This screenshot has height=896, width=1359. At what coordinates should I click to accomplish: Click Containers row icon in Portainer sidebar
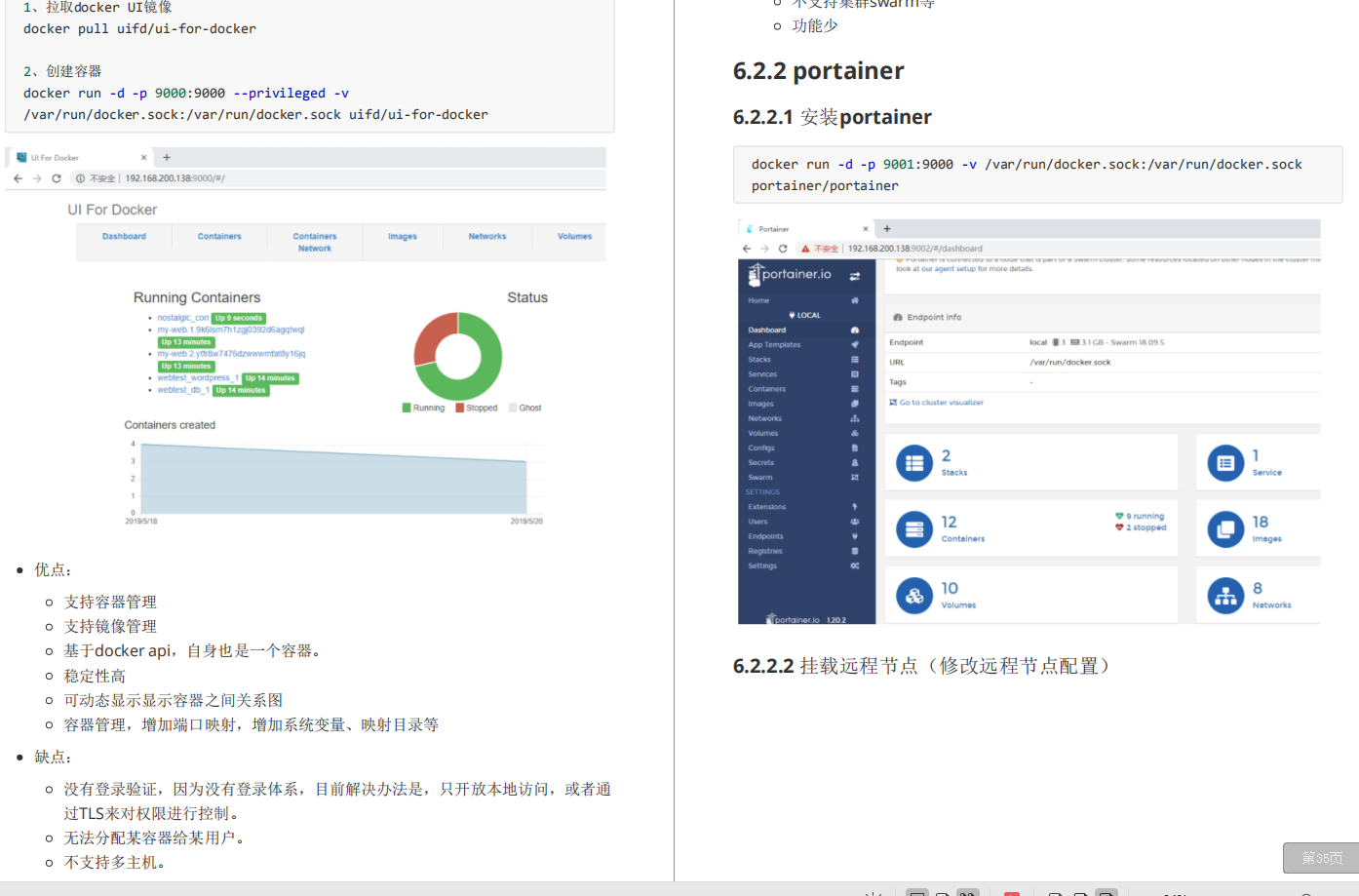[855, 389]
